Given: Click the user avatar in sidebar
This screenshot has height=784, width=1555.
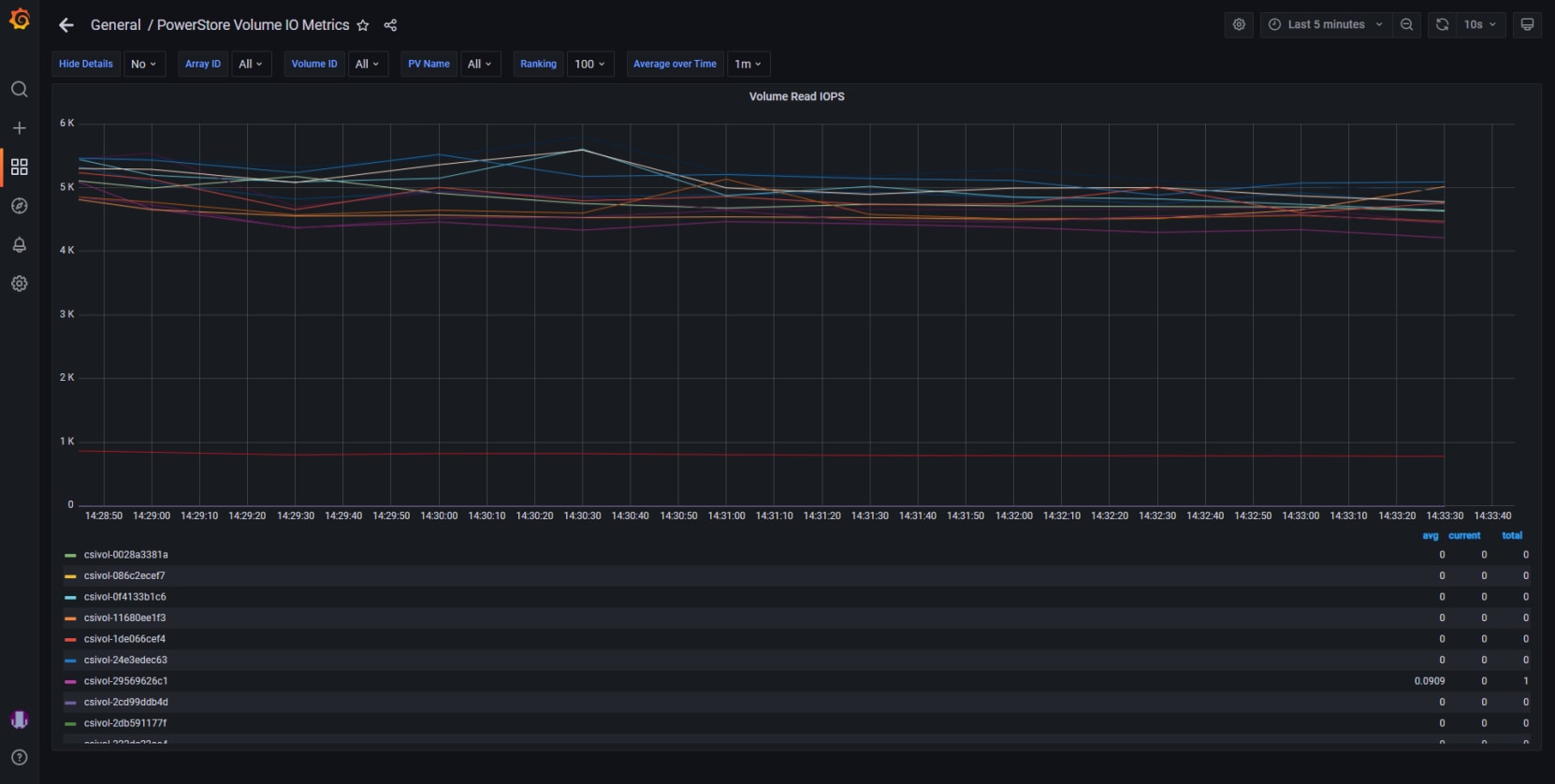Looking at the screenshot, I should coord(19,719).
